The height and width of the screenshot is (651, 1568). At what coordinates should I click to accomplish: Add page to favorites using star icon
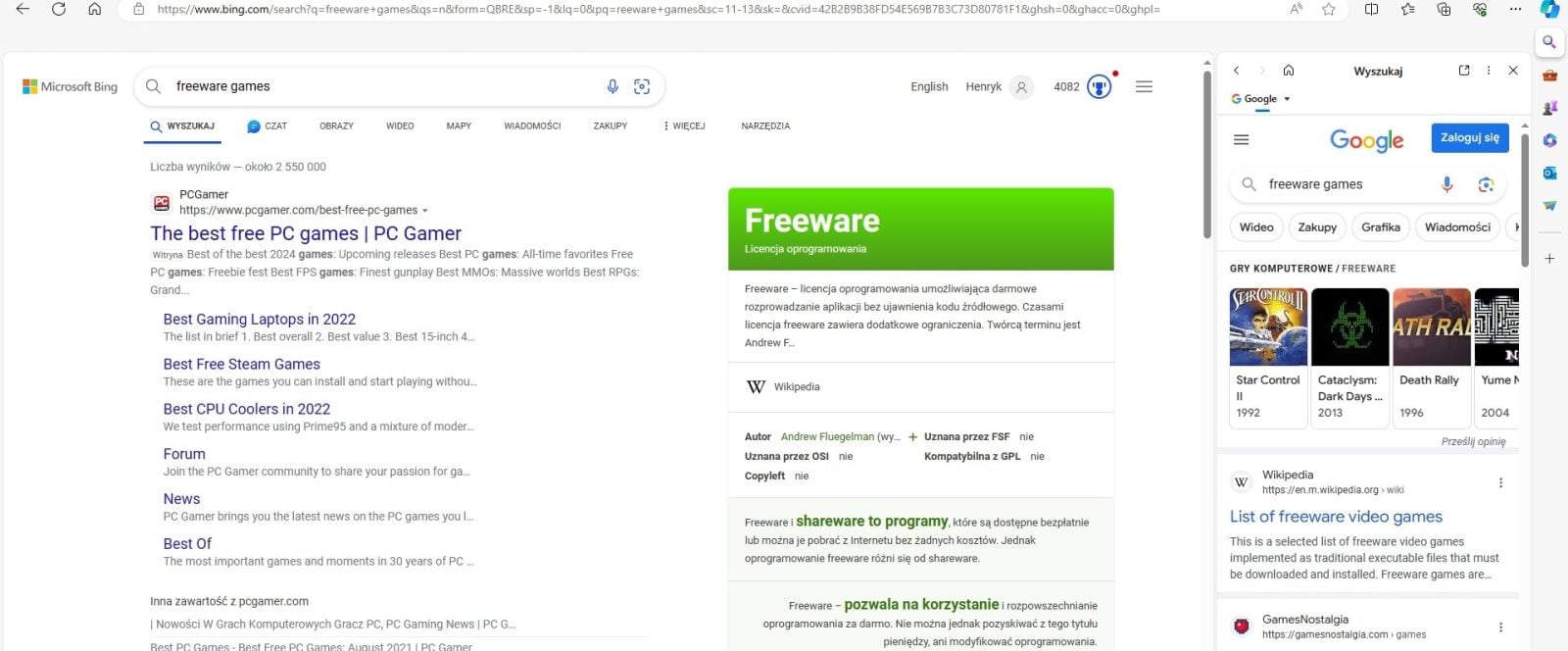pyautogui.click(x=1329, y=9)
